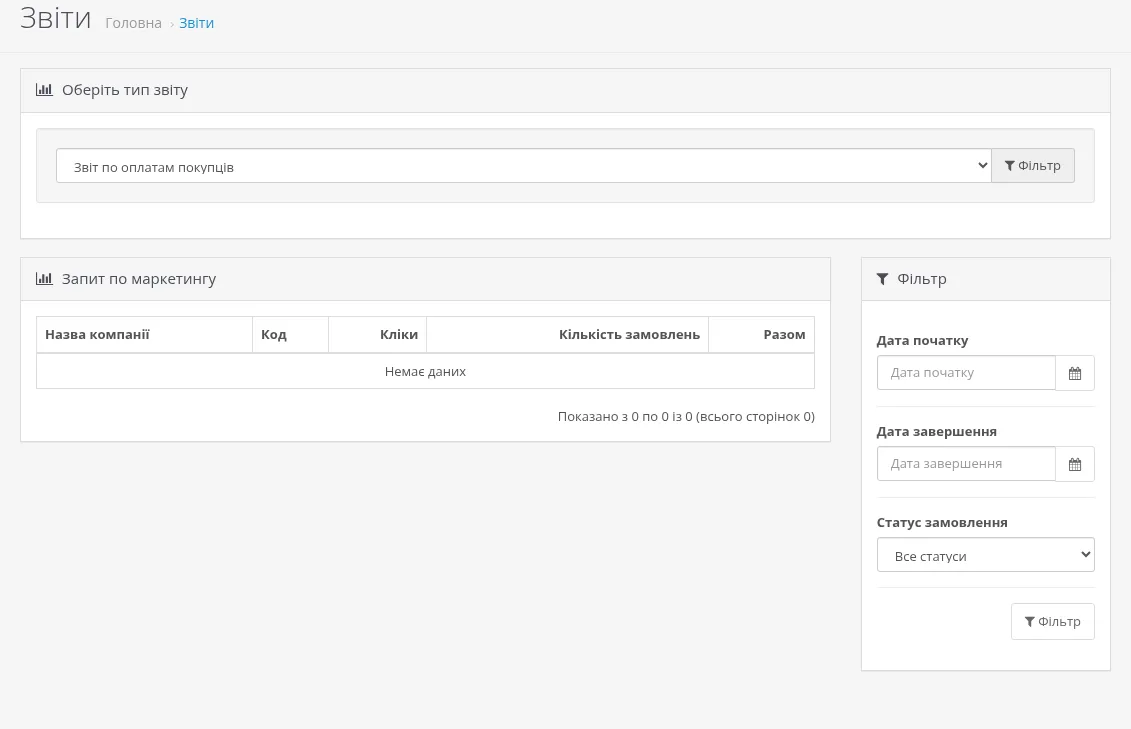
Task: Go to Головна breadcrumb link
Action: tap(133, 23)
